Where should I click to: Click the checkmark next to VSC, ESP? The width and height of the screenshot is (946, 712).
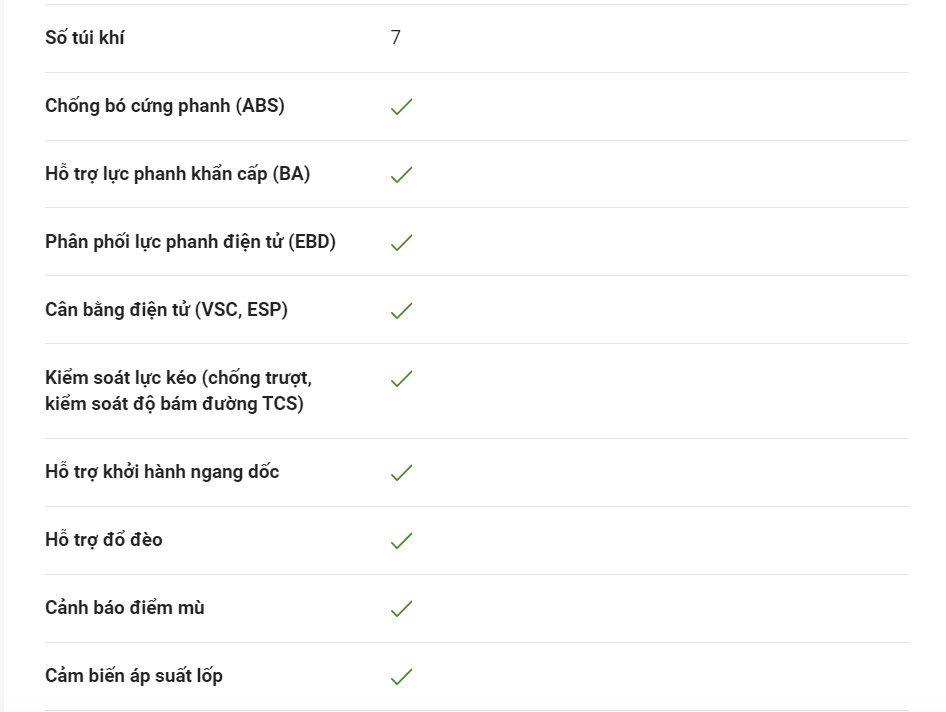(x=401, y=310)
